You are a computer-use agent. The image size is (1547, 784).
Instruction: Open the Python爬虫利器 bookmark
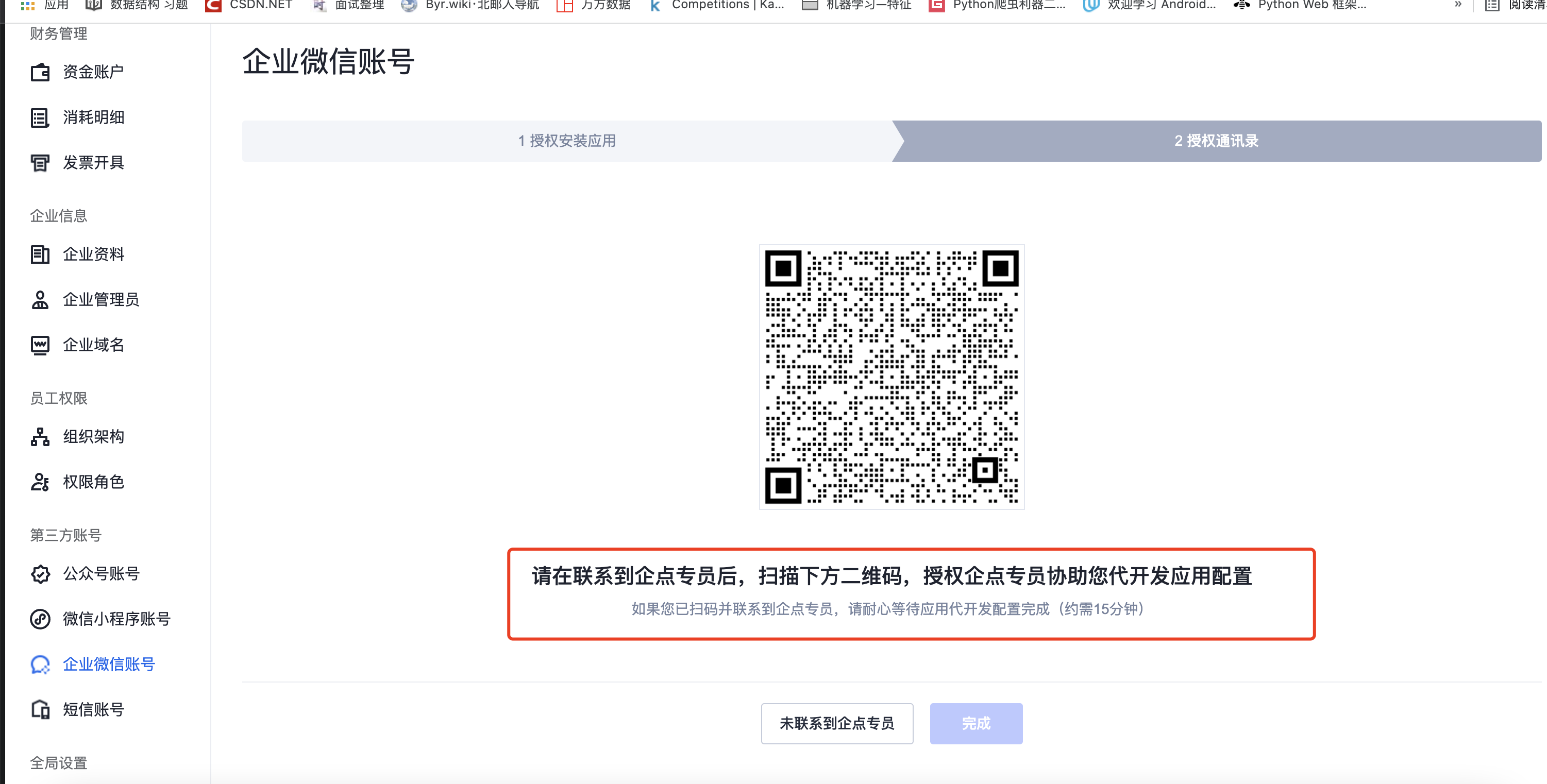(x=998, y=5)
